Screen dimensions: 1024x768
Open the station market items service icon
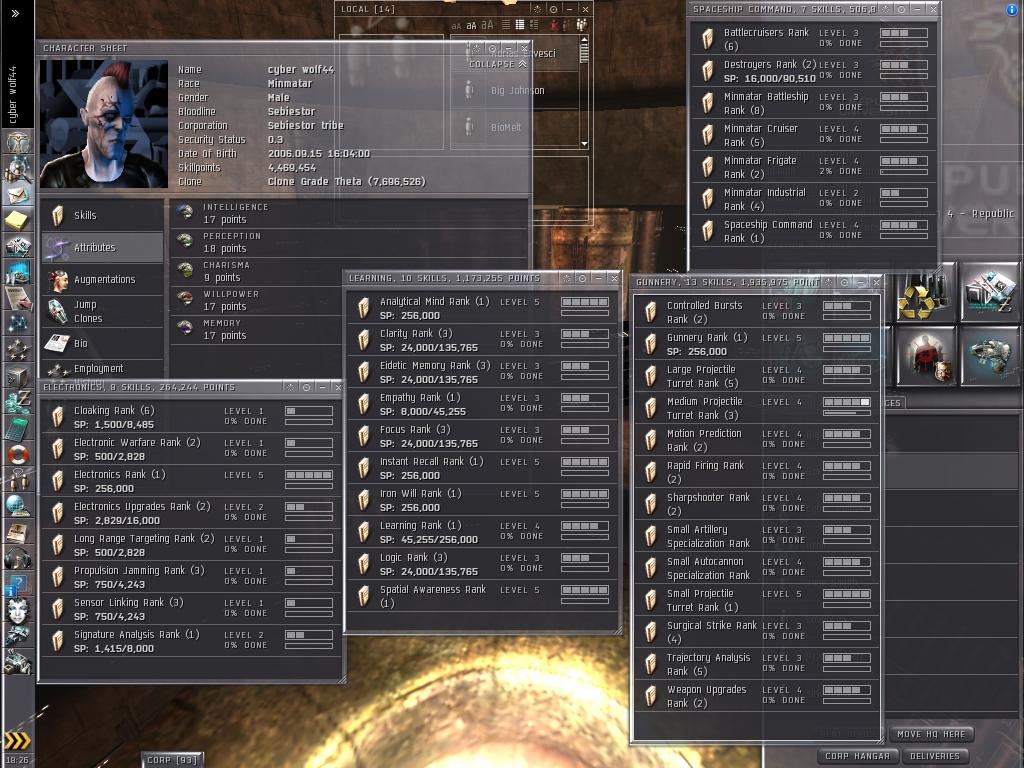[989, 294]
